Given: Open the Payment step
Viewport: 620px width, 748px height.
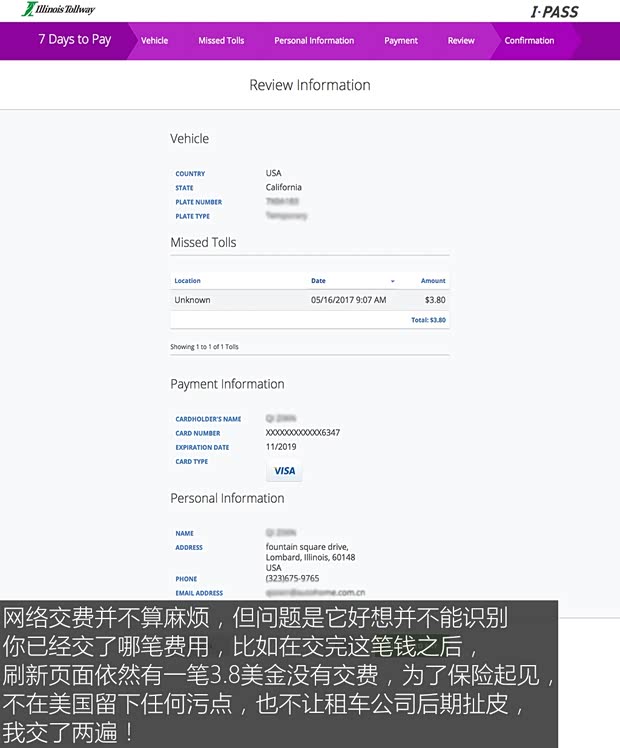Looking at the screenshot, I should (401, 41).
